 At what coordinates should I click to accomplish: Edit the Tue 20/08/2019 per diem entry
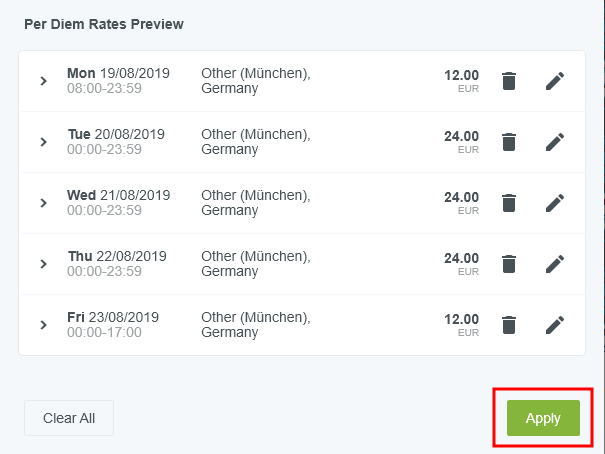point(555,142)
